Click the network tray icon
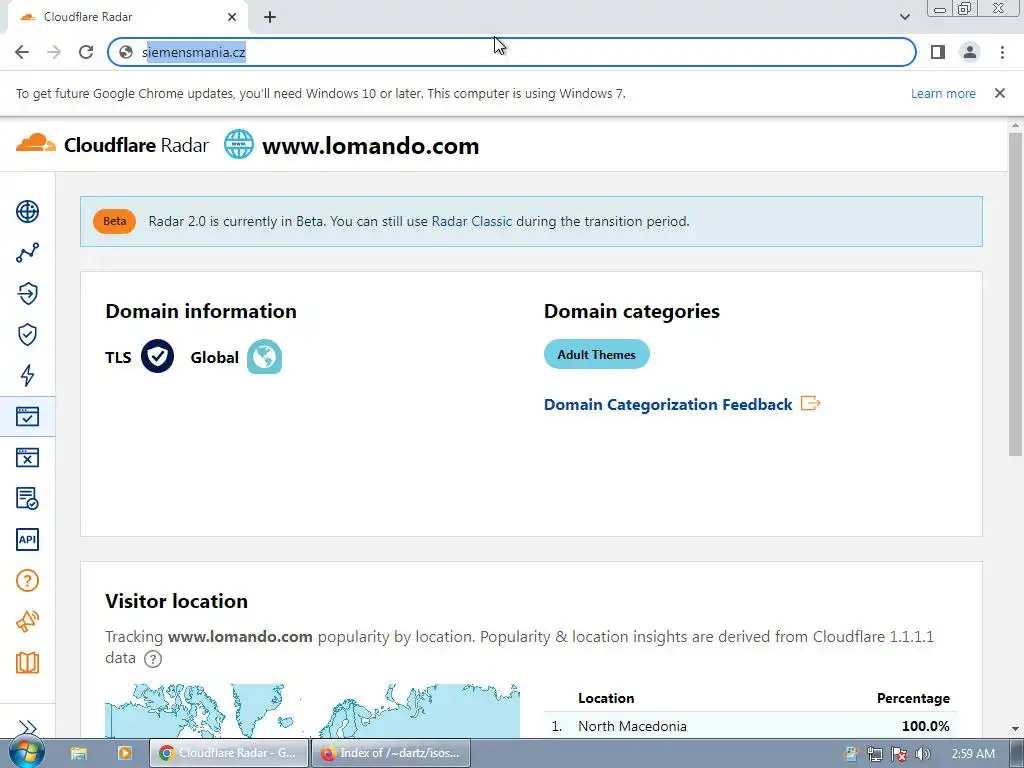The width and height of the screenshot is (1024, 768). pyautogui.click(x=874, y=754)
